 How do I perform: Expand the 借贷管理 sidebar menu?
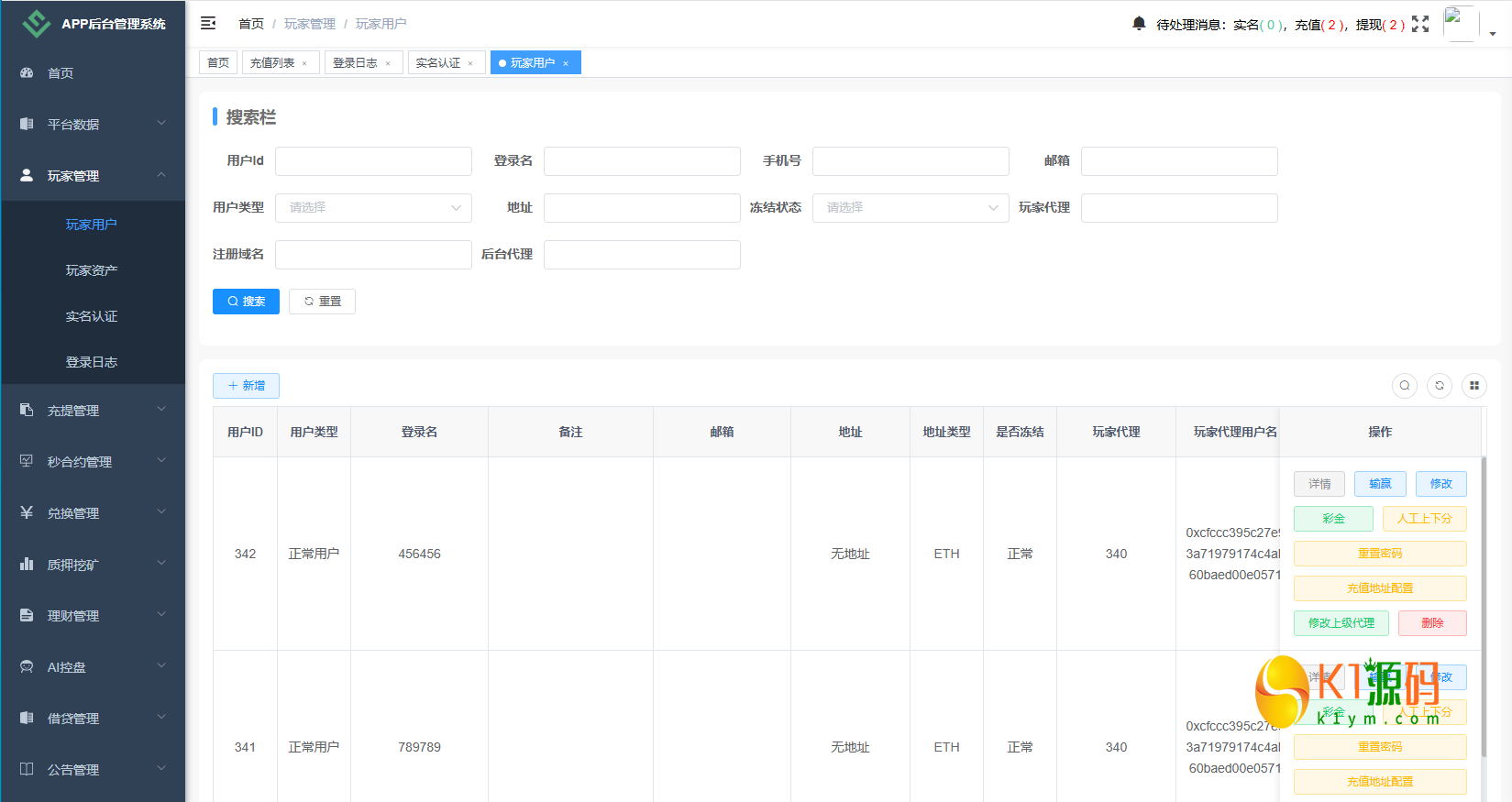pos(93,719)
